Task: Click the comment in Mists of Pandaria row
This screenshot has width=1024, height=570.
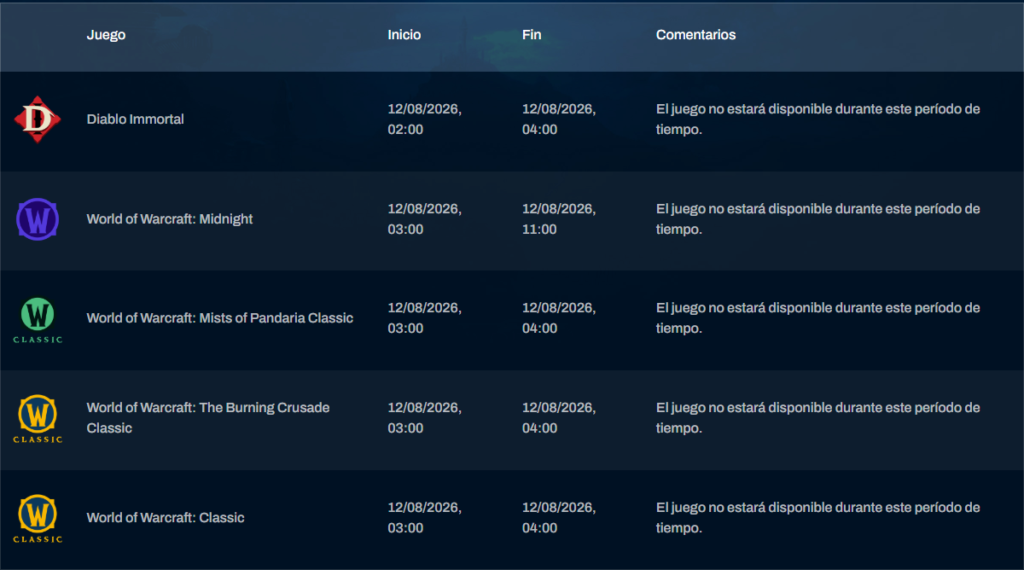Action: [x=818, y=318]
